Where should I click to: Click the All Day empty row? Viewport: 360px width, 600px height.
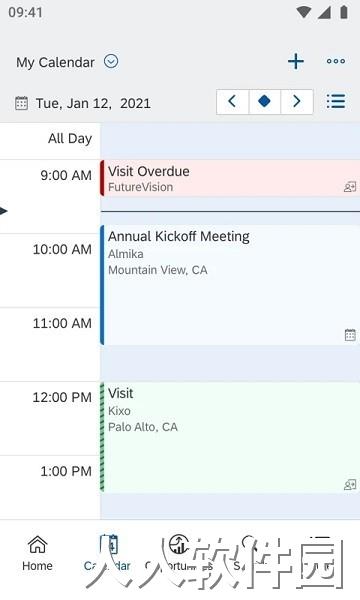(x=230, y=140)
